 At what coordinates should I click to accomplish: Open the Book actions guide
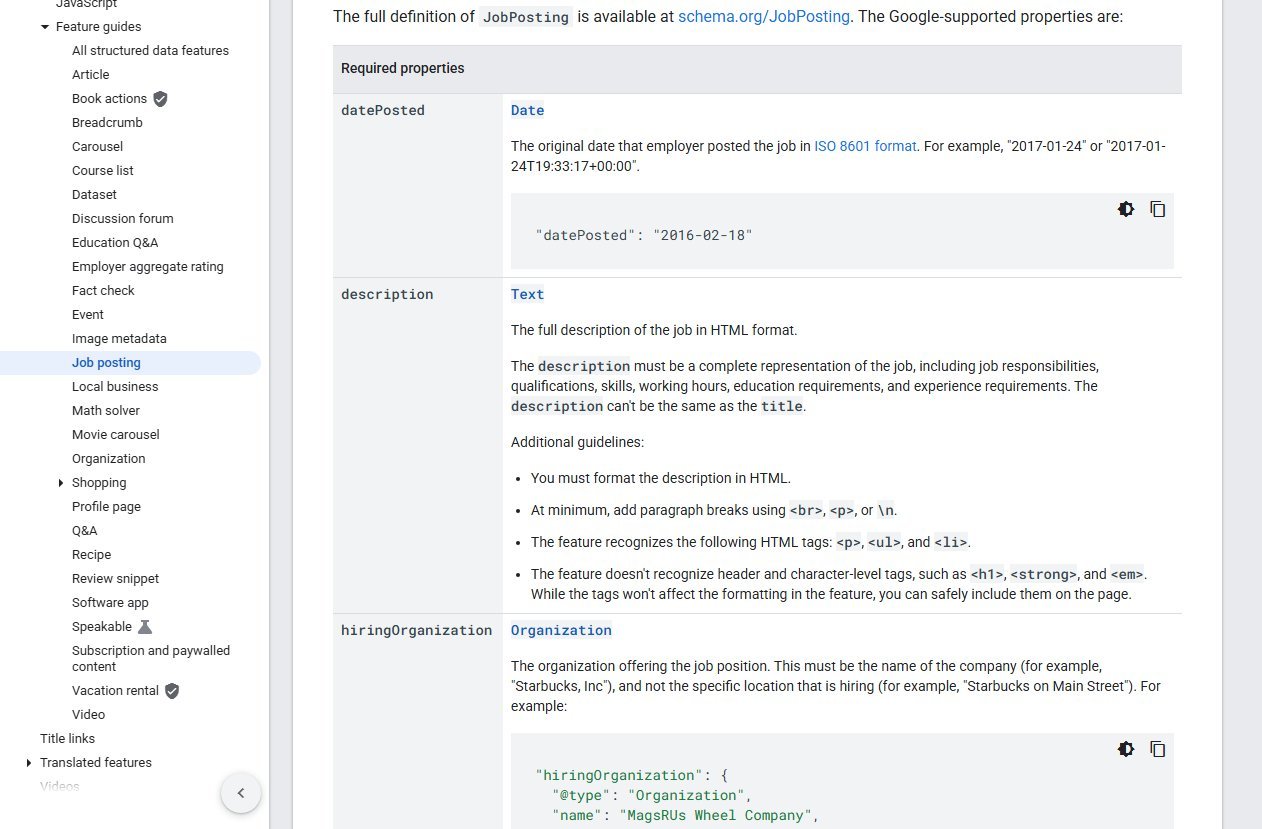pyautogui.click(x=109, y=99)
